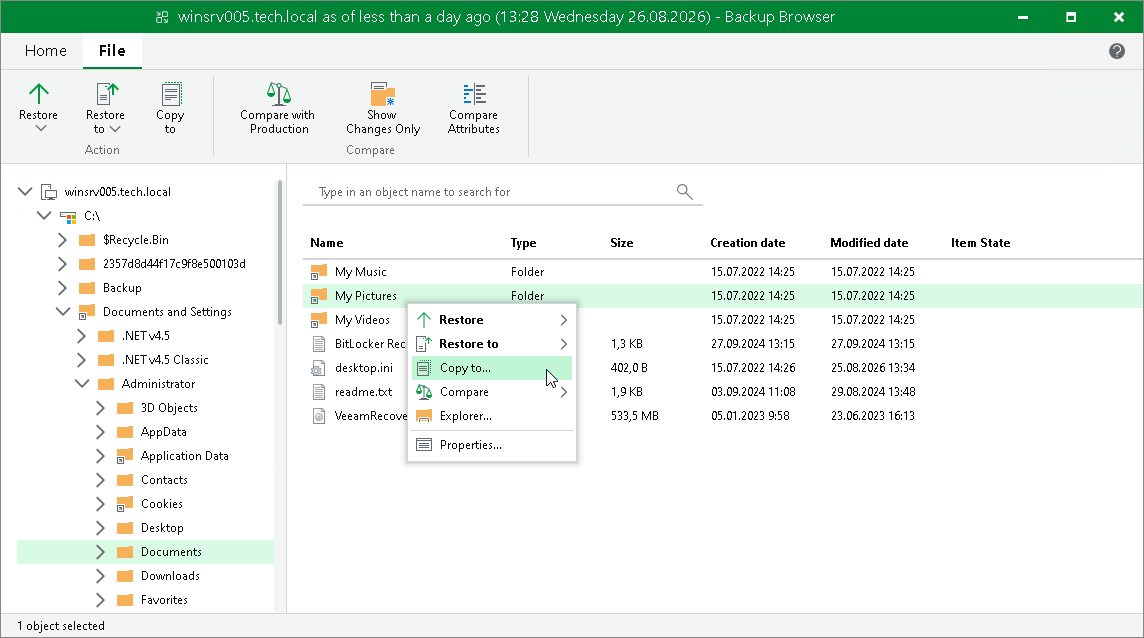Open Compare with Production scales icon
Viewport: 1144px width, 638px height.
click(x=278, y=93)
